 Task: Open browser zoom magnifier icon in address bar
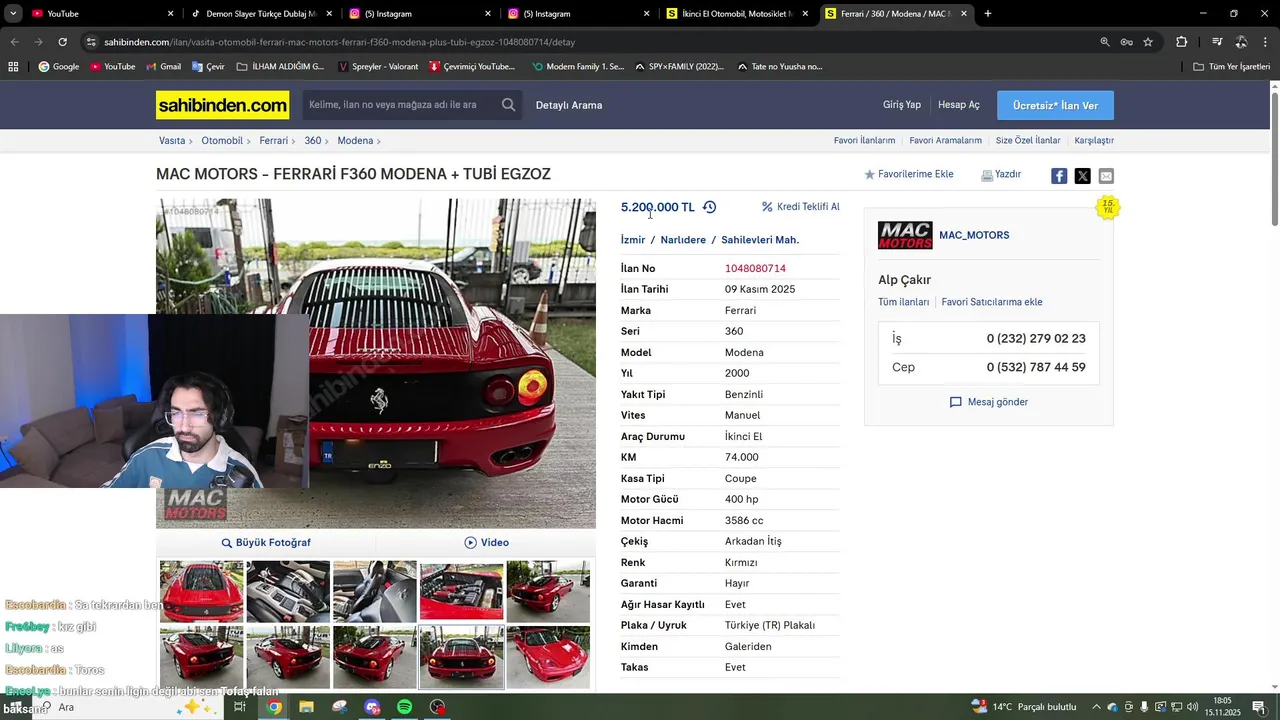point(1105,42)
